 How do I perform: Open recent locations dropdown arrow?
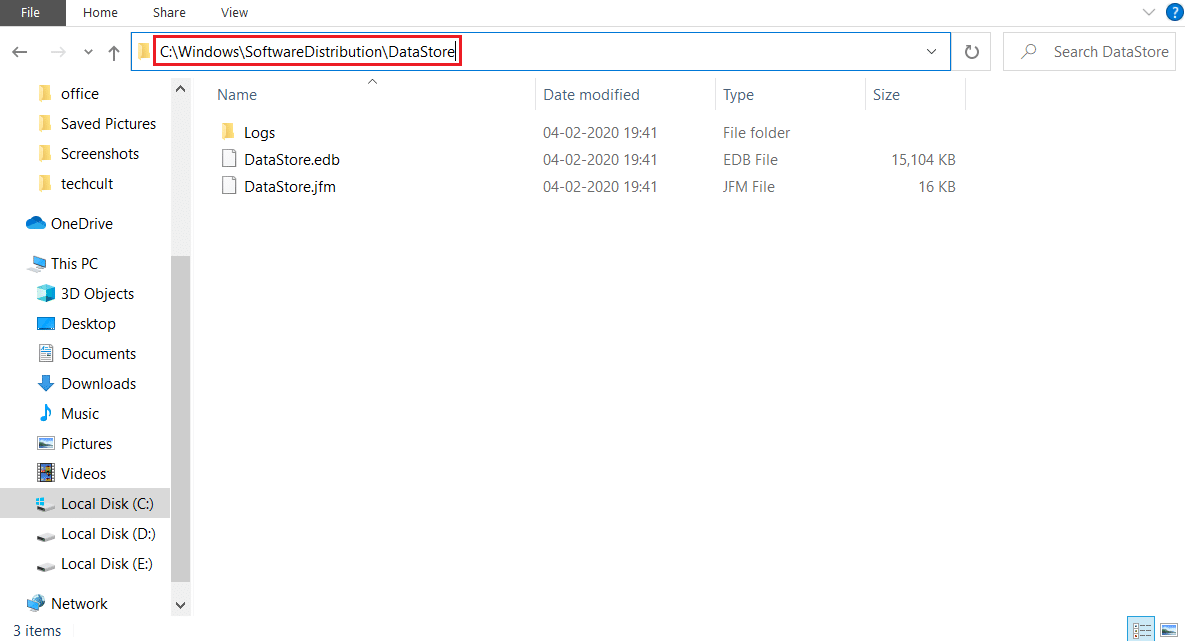point(88,52)
